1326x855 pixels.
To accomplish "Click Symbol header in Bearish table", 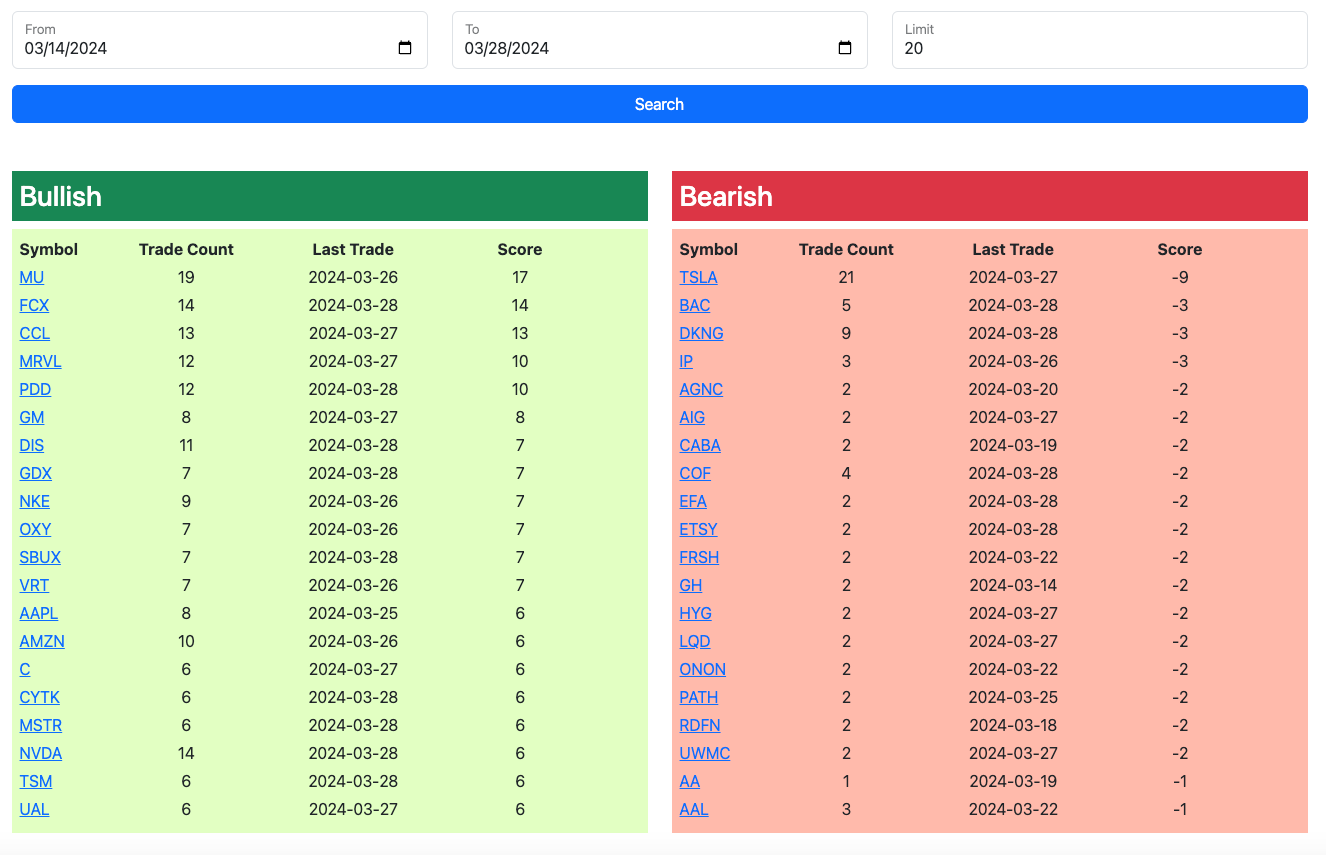I will [709, 249].
